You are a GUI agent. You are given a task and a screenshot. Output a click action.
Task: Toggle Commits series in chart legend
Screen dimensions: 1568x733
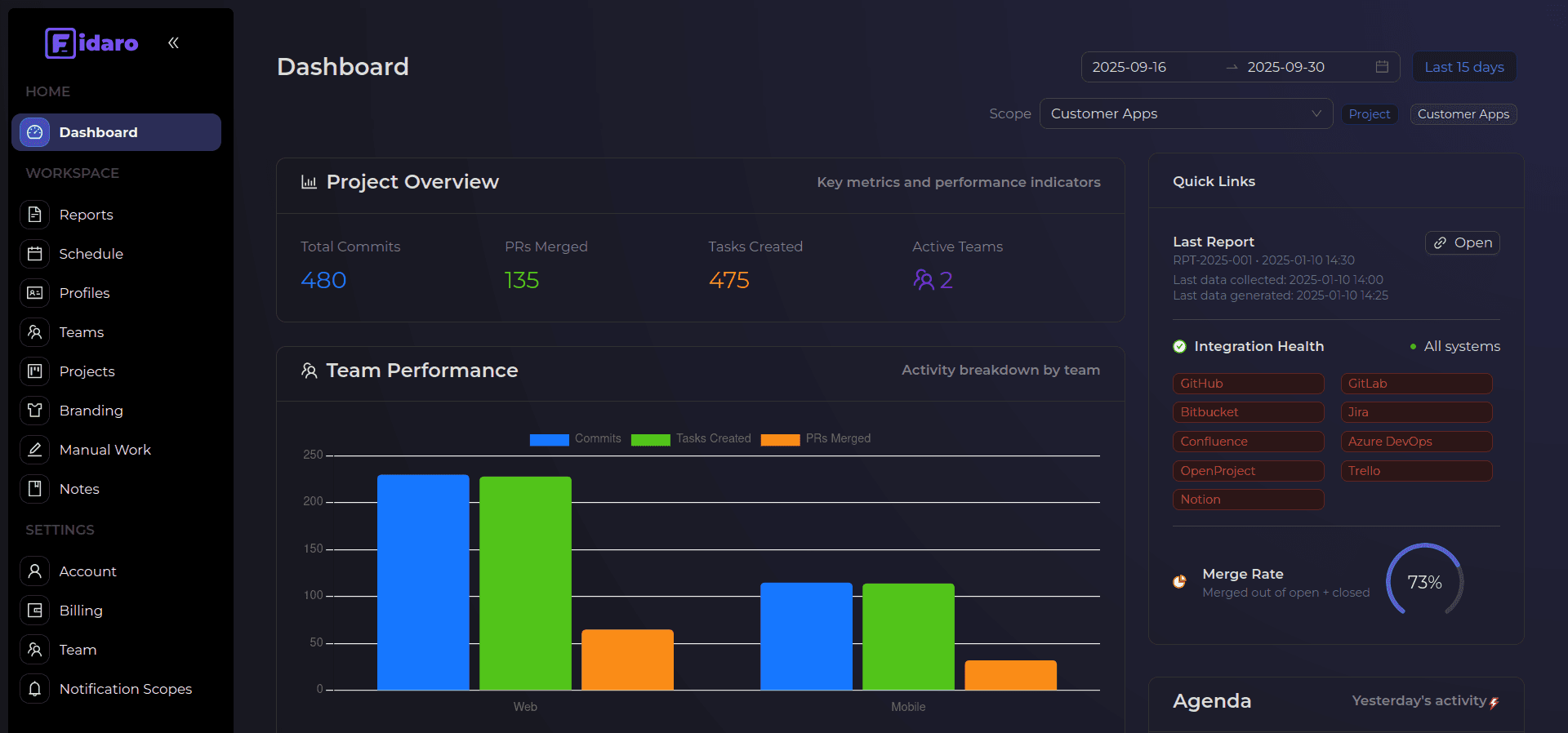pos(575,439)
